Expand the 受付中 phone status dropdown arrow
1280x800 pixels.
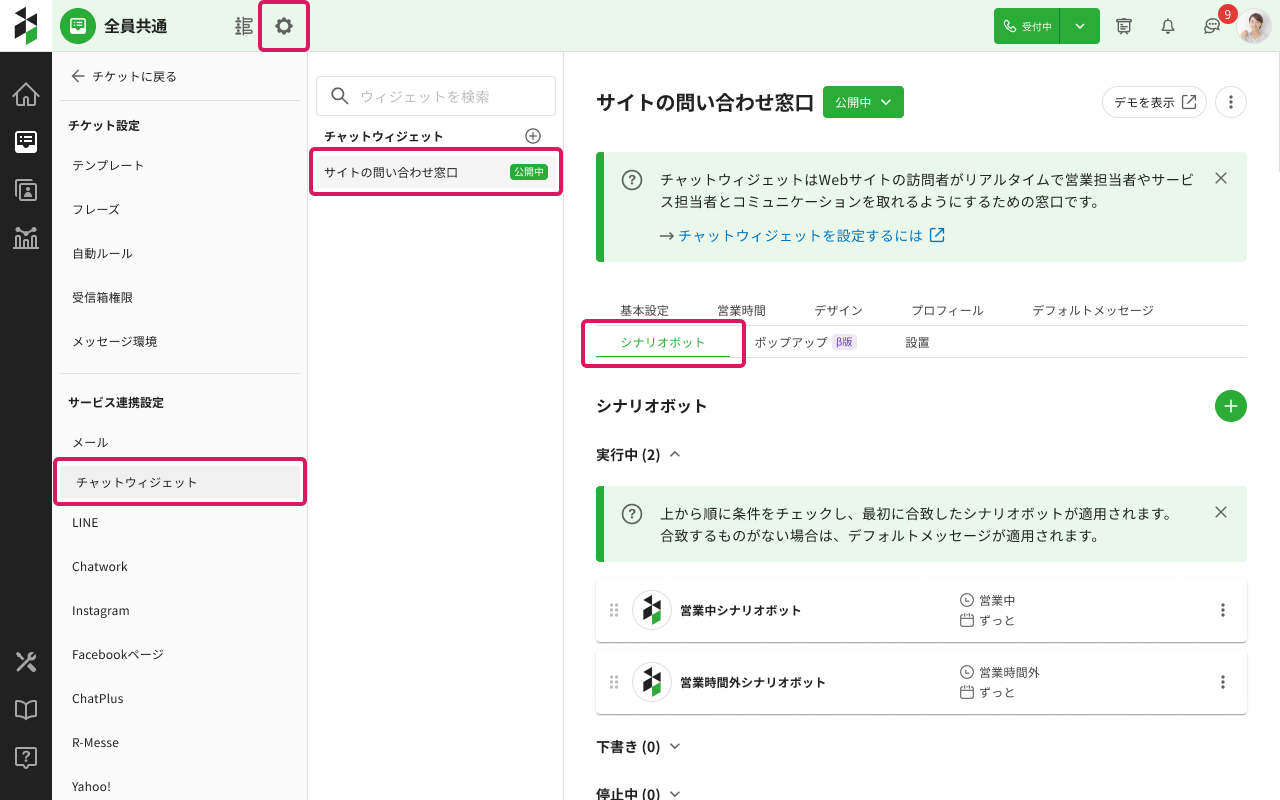pos(1080,26)
